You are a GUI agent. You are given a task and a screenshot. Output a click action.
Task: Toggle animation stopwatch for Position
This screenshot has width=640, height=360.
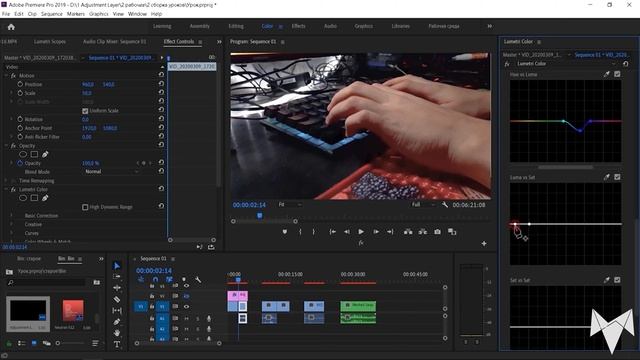[20, 84]
